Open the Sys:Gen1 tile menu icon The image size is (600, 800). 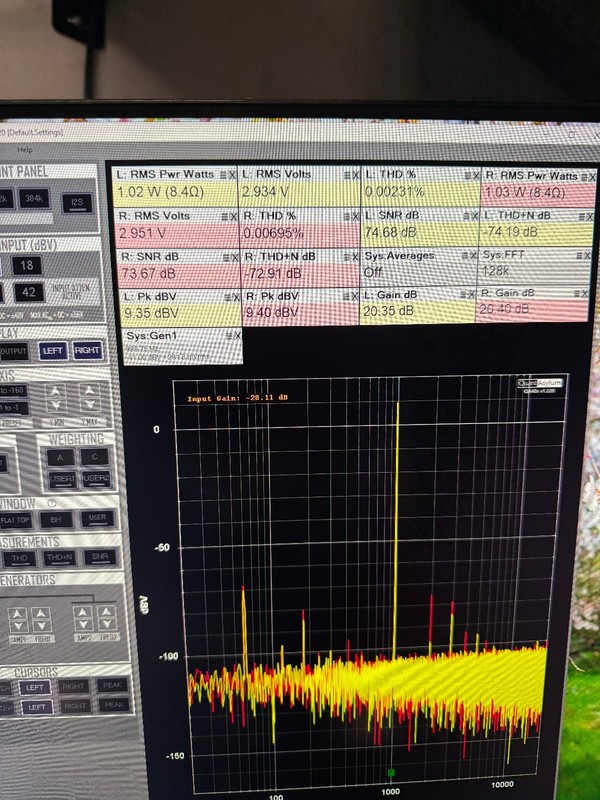coord(229,335)
